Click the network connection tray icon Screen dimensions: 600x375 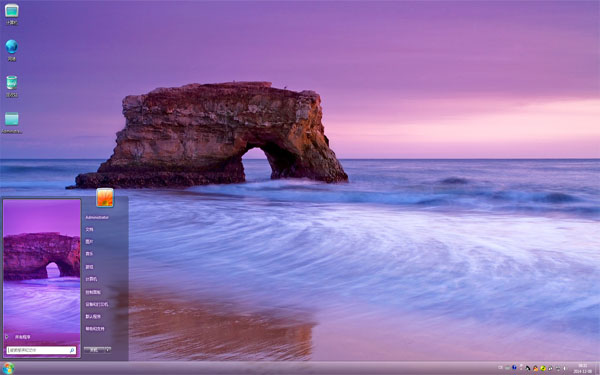click(558, 368)
